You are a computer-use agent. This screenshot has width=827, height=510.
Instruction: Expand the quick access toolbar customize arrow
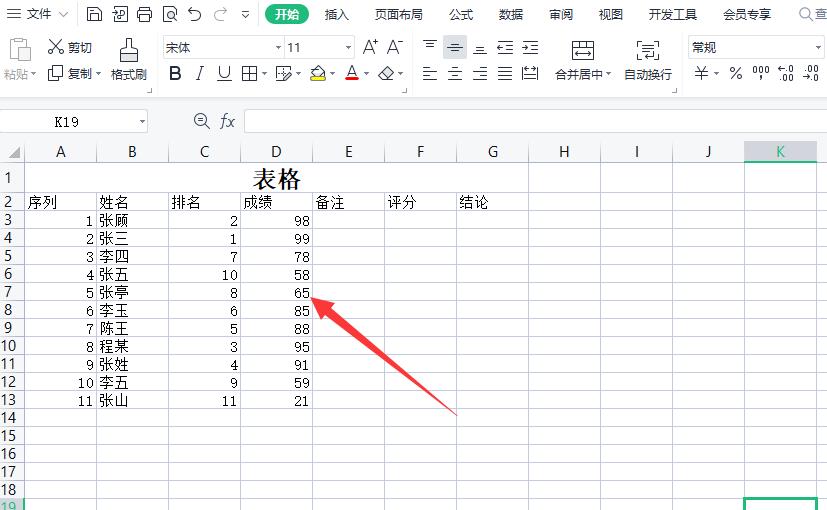(245, 15)
